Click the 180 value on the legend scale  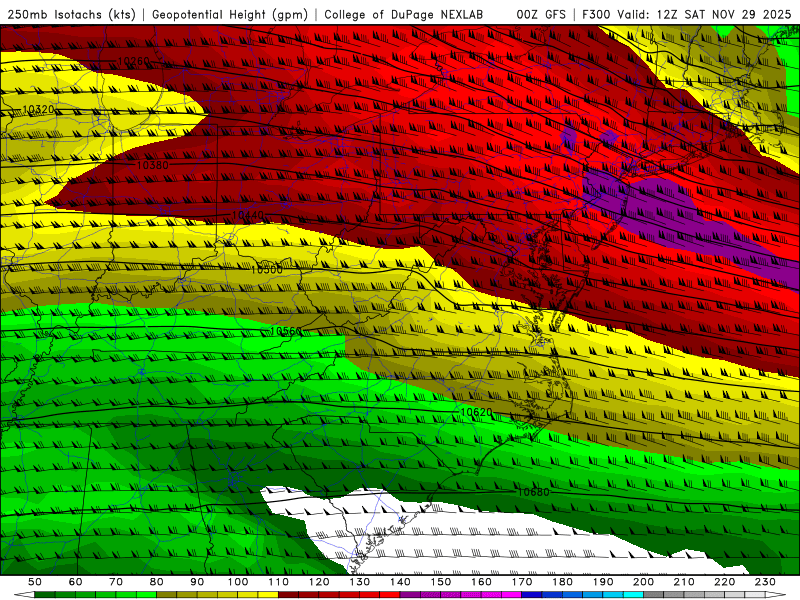[563, 582]
